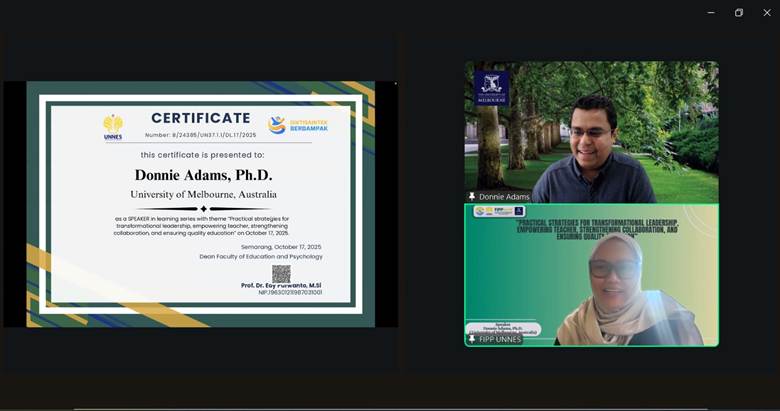The height and width of the screenshot is (411, 780).
Task: Minimize the meeting window
Action: [x=711, y=13]
